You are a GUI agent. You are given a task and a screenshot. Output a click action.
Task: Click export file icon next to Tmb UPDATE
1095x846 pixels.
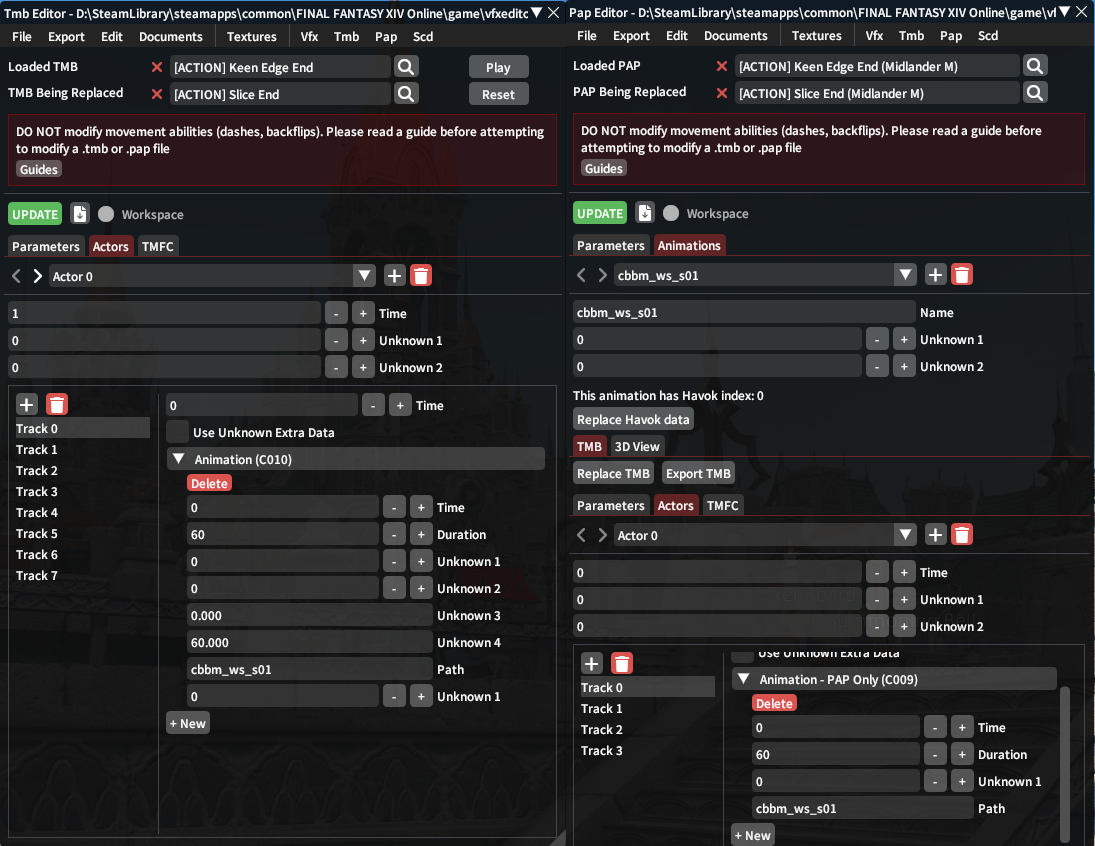pyautogui.click(x=80, y=214)
